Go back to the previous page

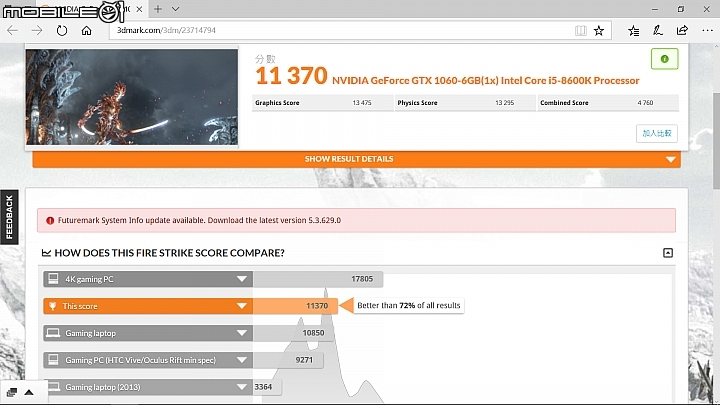tap(12, 30)
